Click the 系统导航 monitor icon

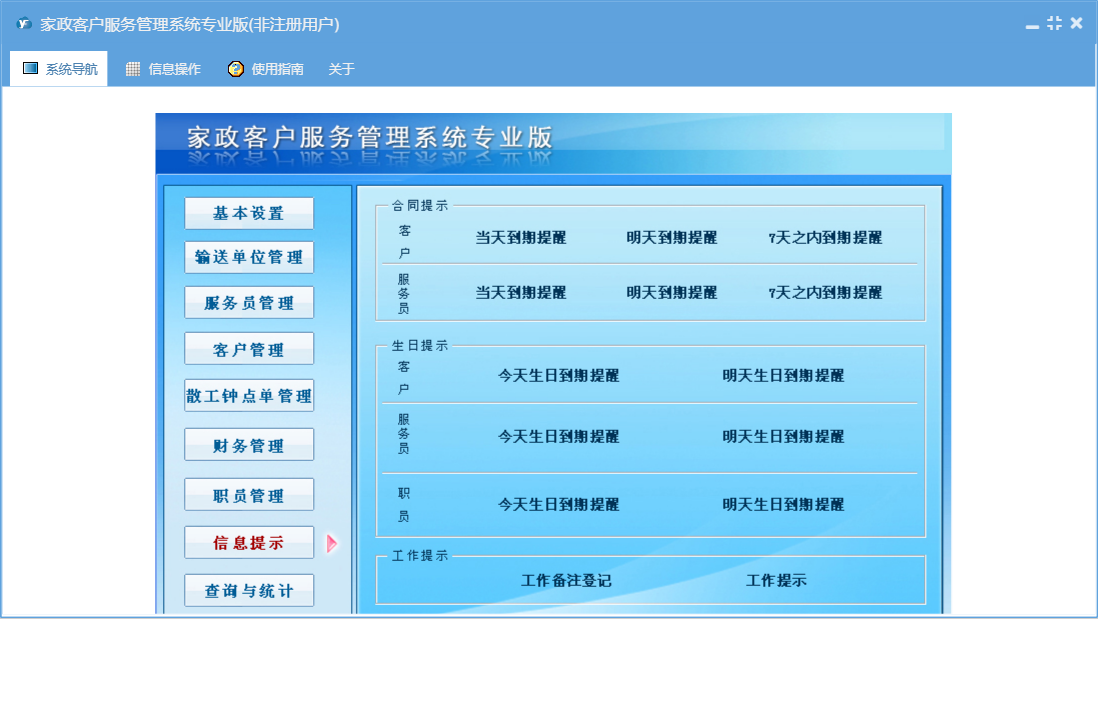[x=31, y=69]
